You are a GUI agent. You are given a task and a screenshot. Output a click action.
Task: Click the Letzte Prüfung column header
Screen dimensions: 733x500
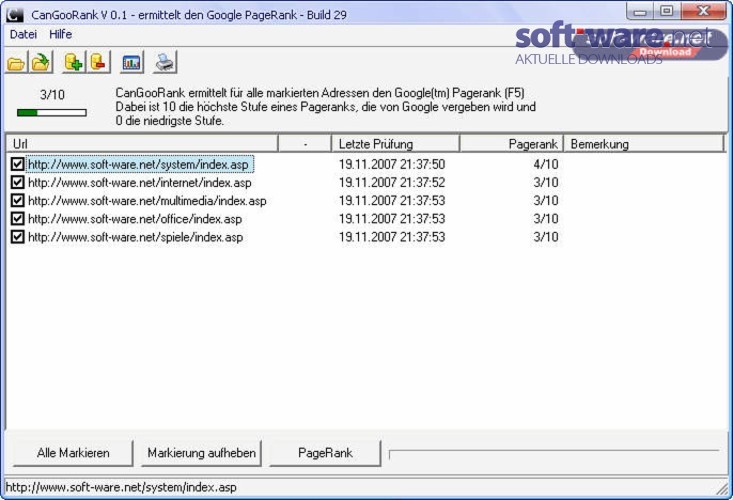[395, 144]
